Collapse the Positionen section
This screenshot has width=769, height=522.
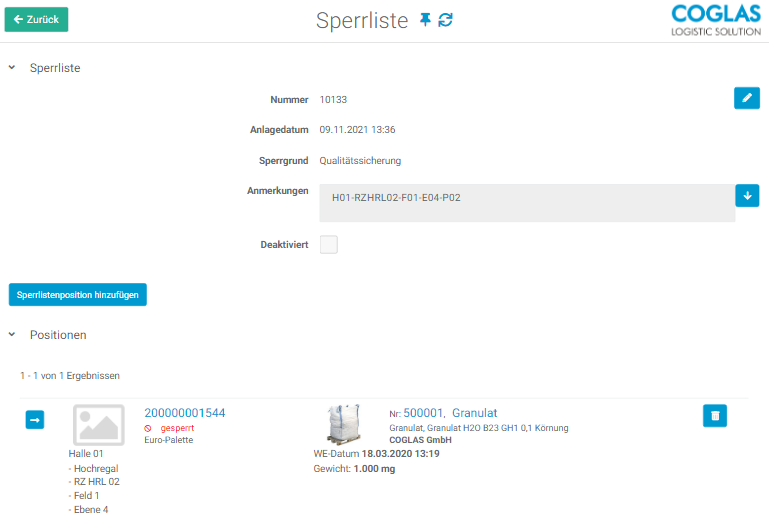click(x=12, y=335)
